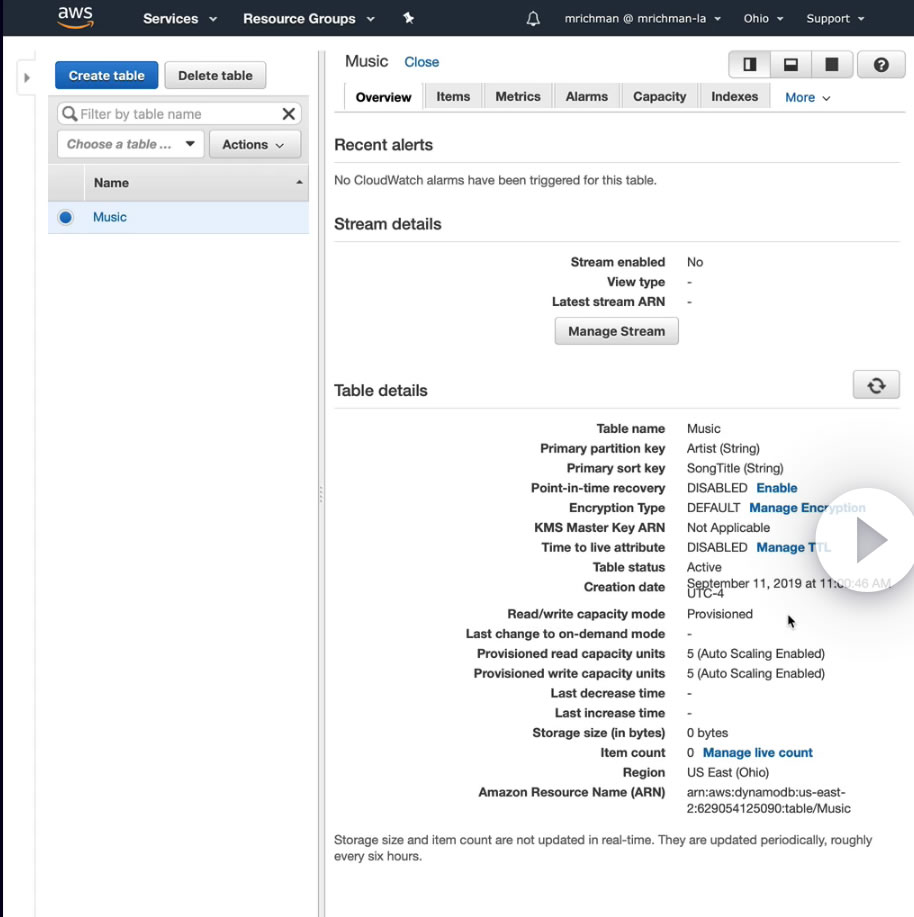The height and width of the screenshot is (917, 914).
Task: Click the magnifier icon in filter box
Action: pos(70,113)
